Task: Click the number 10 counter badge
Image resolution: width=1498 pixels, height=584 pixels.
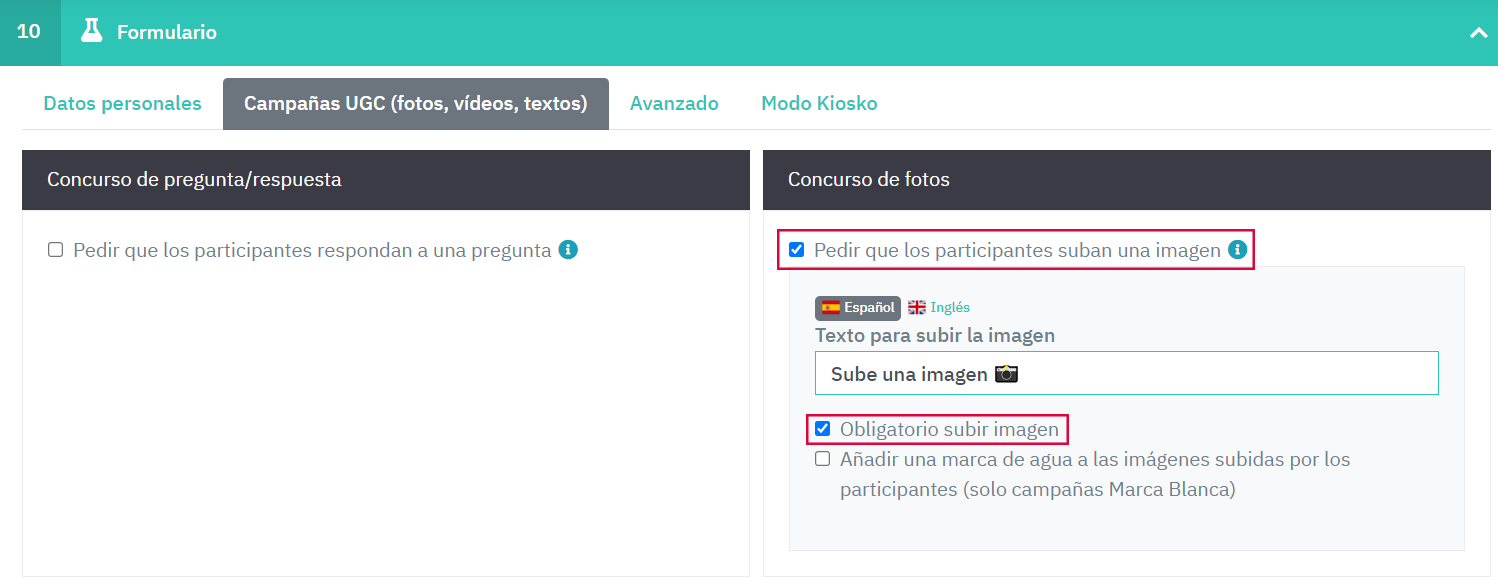Action: click(29, 31)
